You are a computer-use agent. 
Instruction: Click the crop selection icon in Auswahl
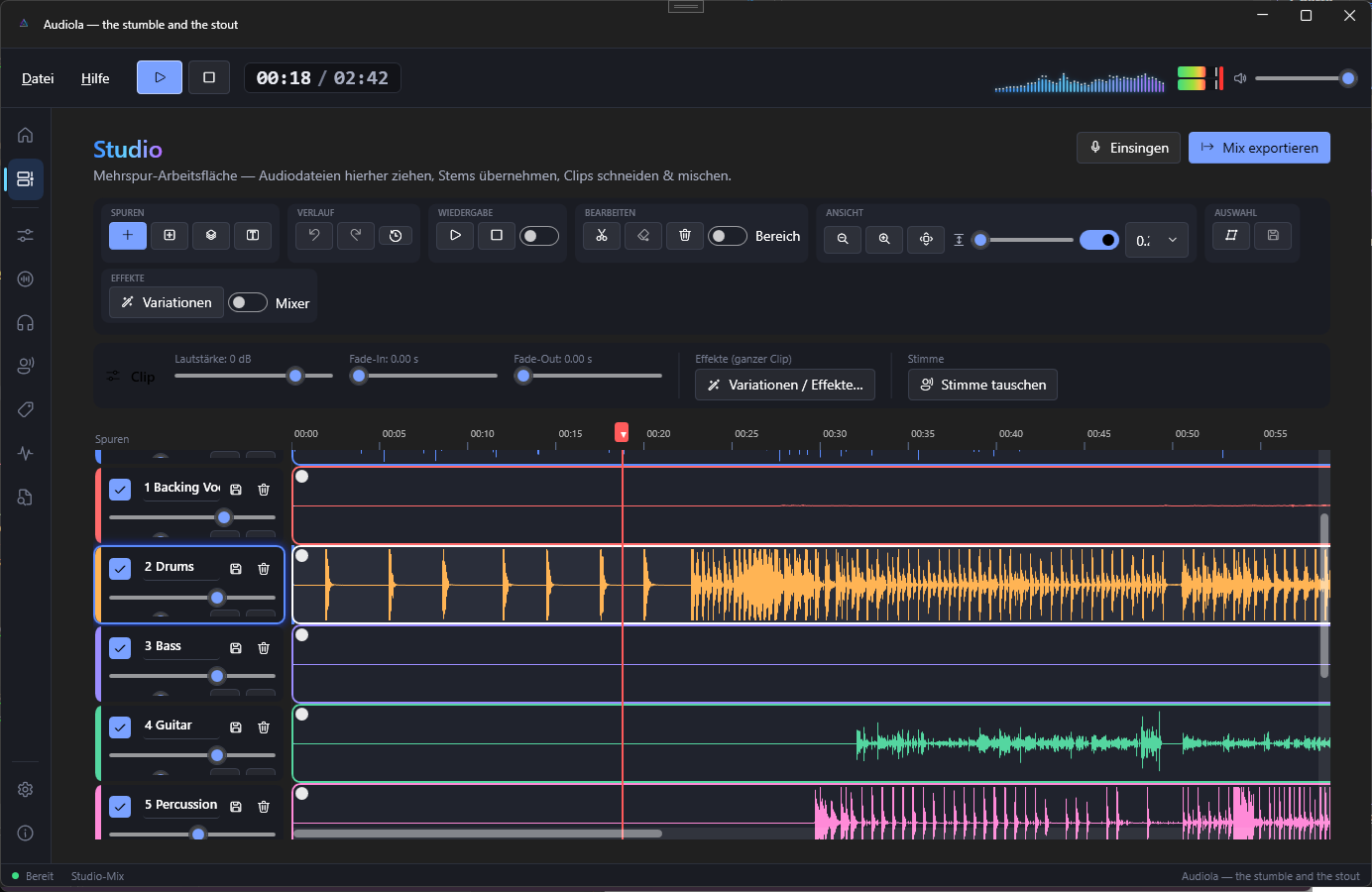(1231, 235)
